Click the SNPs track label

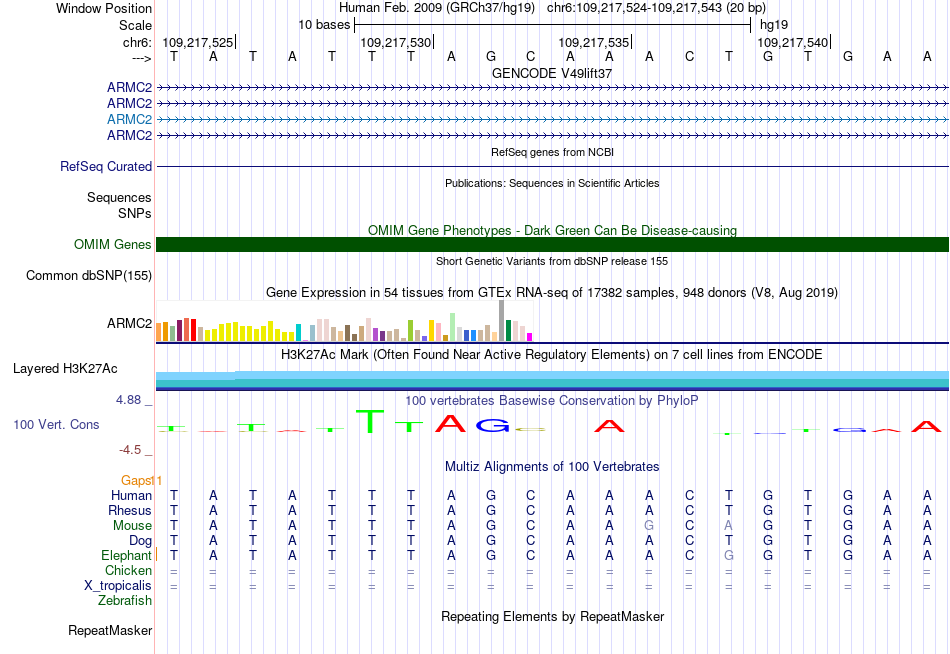(x=135, y=213)
